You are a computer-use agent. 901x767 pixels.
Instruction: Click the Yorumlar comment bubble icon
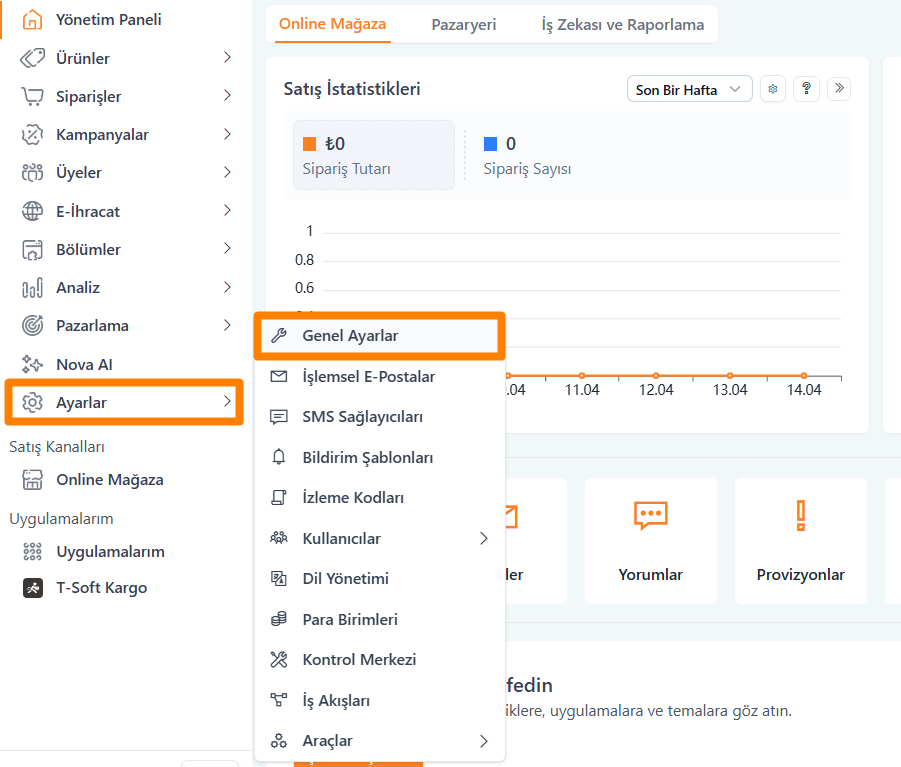[x=650, y=516]
